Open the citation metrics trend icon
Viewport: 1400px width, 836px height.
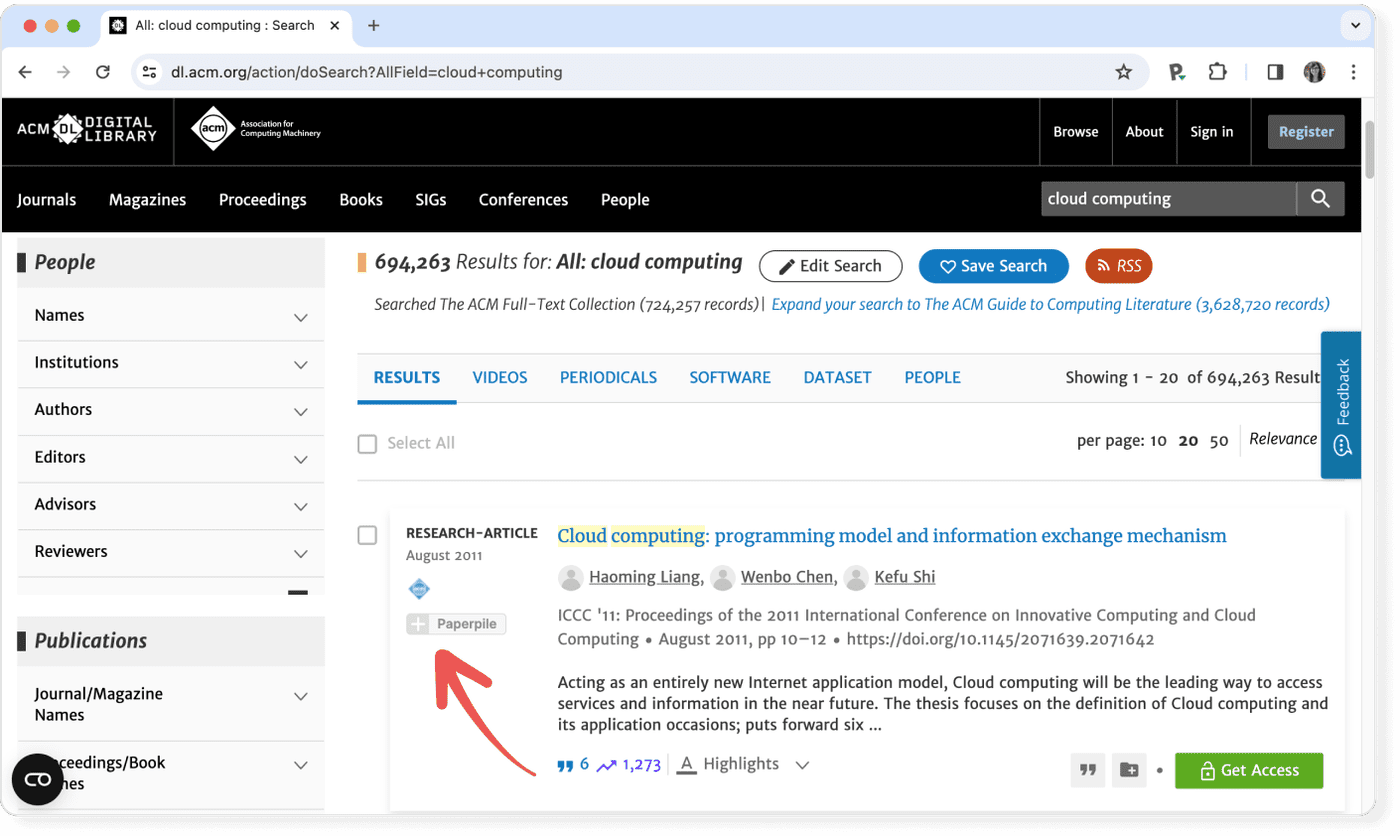coord(606,763)
